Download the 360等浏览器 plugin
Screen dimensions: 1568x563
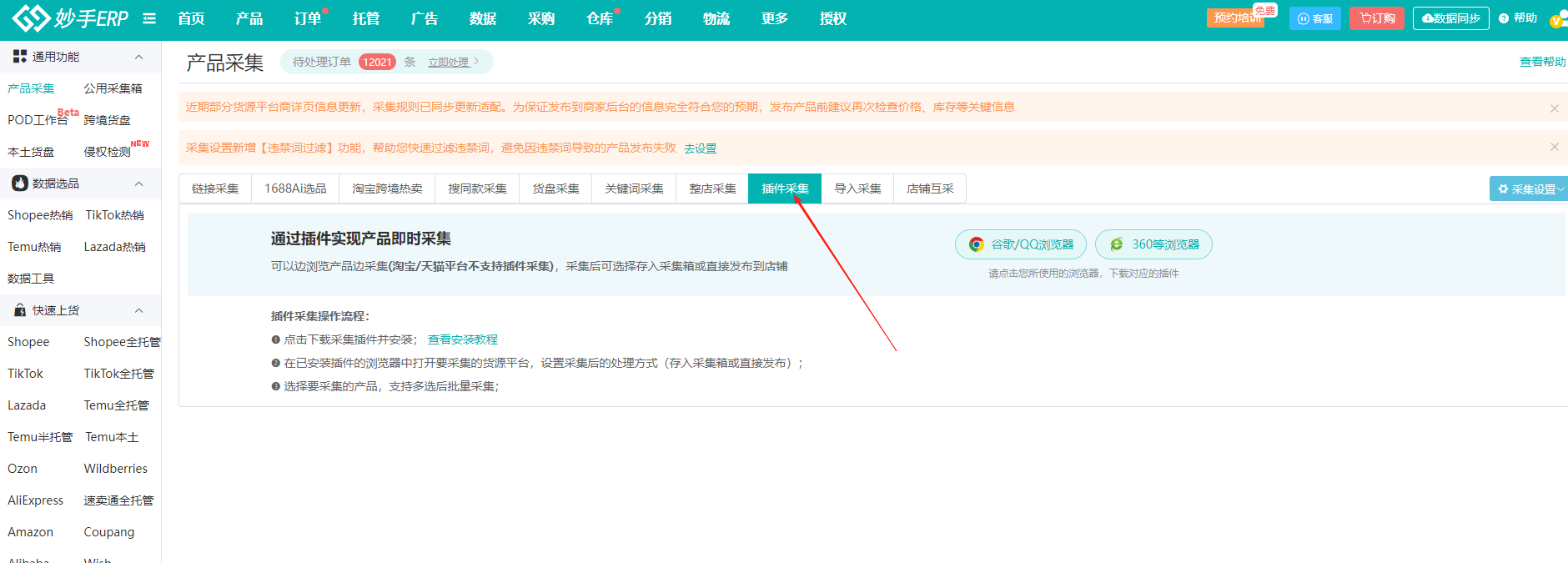[1153, 244]
